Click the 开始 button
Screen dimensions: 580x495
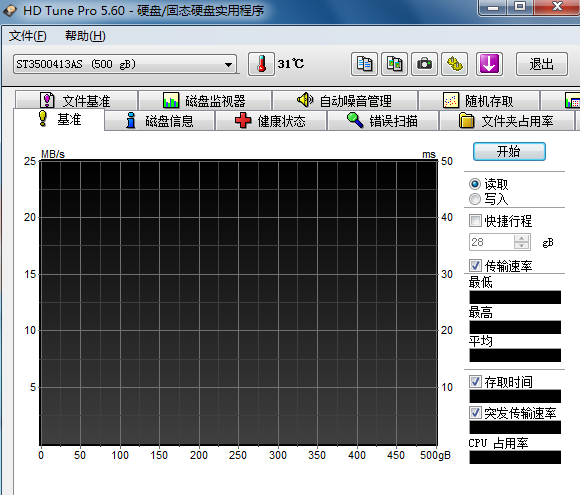click(x=509, y=151)
